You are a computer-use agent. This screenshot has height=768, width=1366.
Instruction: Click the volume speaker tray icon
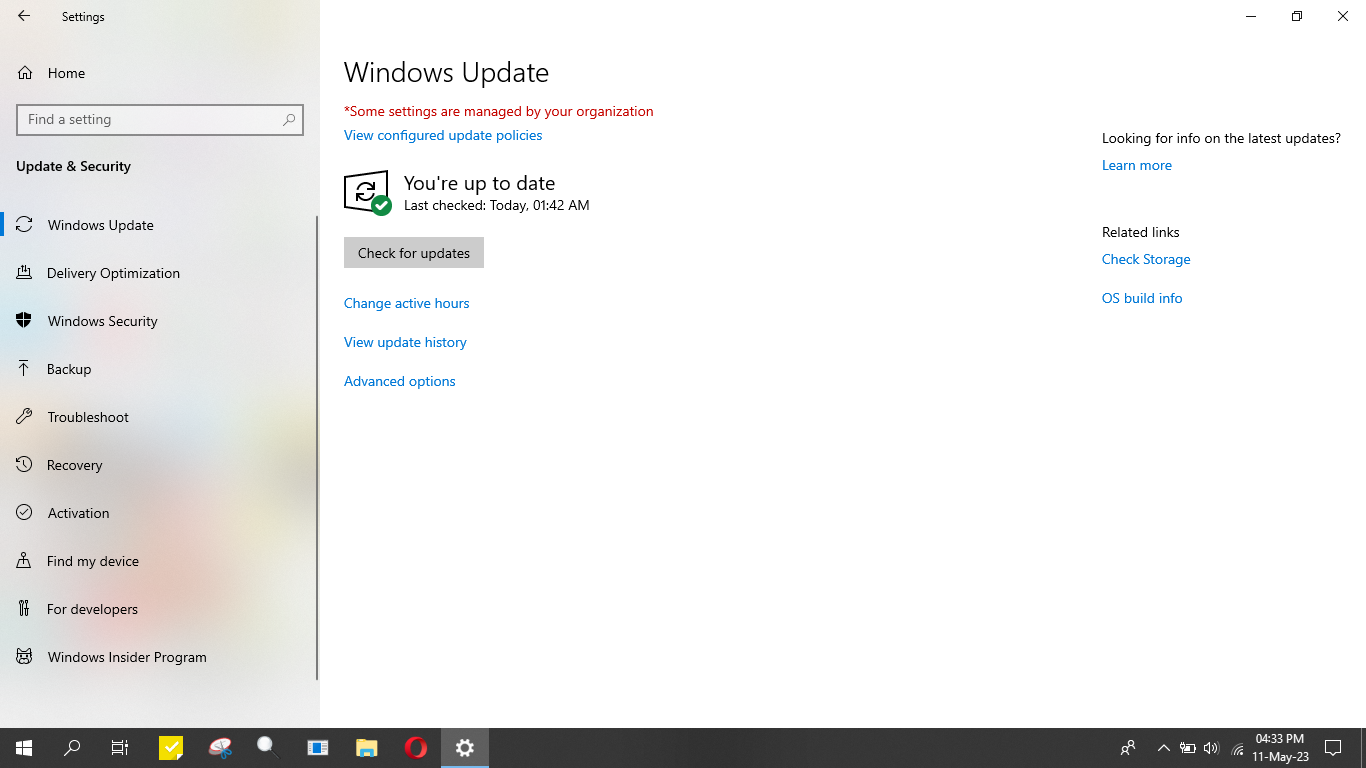tap(1212, 748)
